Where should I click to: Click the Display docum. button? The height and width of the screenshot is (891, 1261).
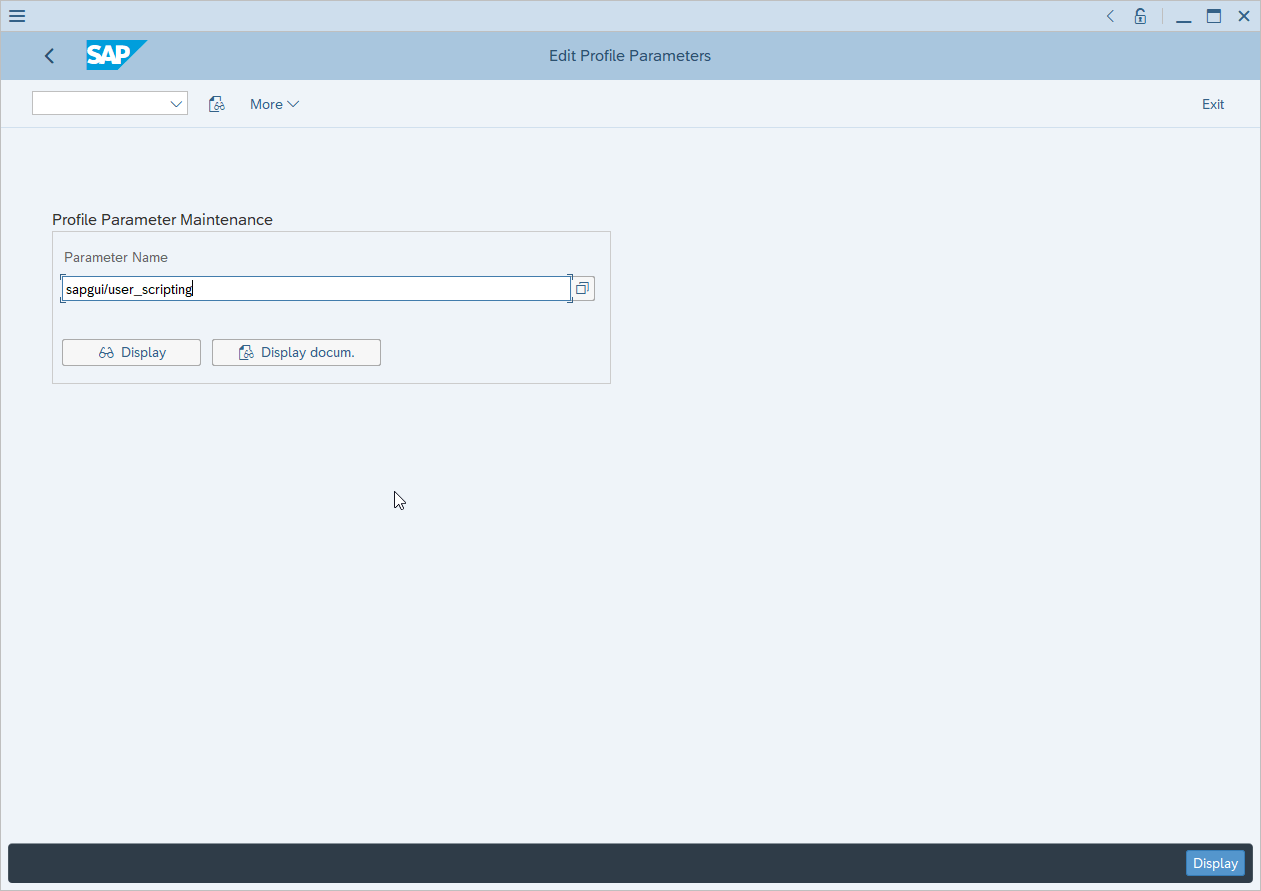(x=296, y=352)
